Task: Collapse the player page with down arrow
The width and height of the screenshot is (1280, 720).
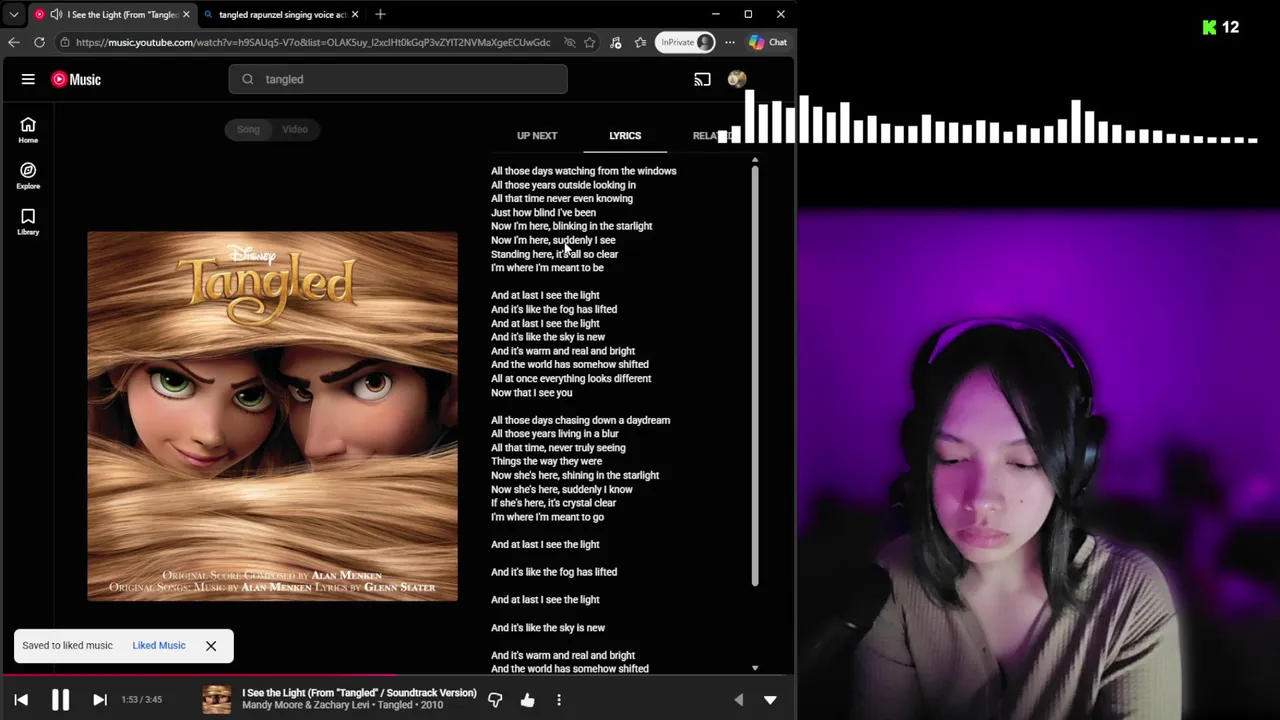Action: (x=770, y=700)
